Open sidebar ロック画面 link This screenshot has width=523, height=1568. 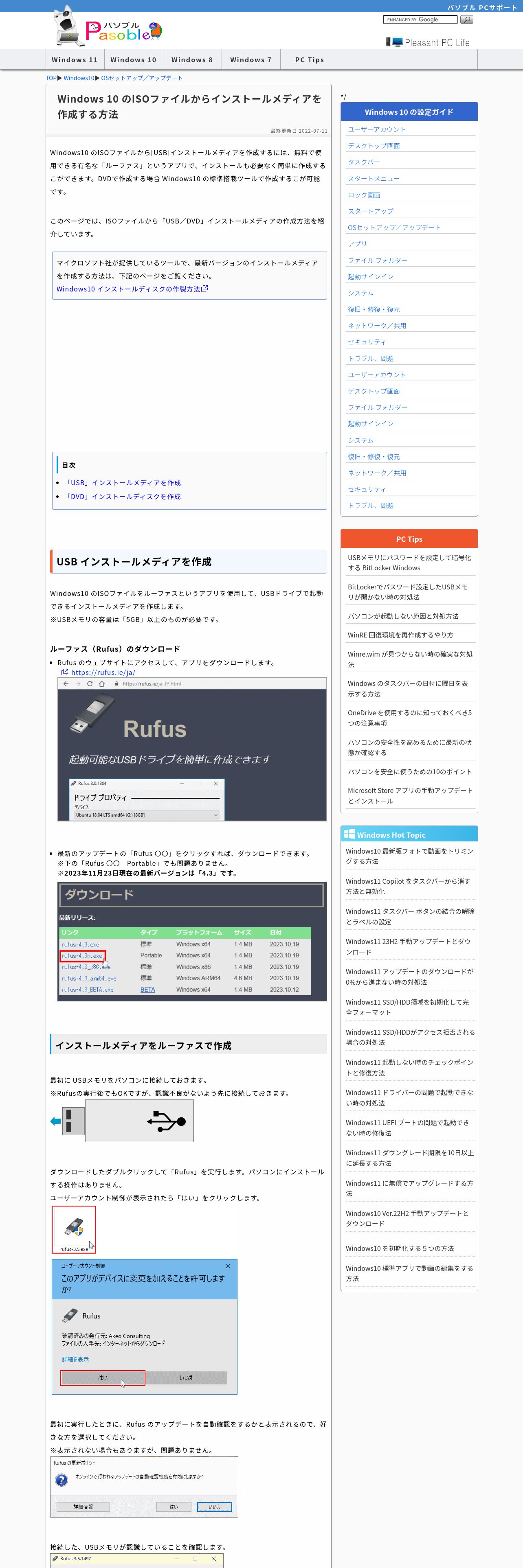click(364, 195)
